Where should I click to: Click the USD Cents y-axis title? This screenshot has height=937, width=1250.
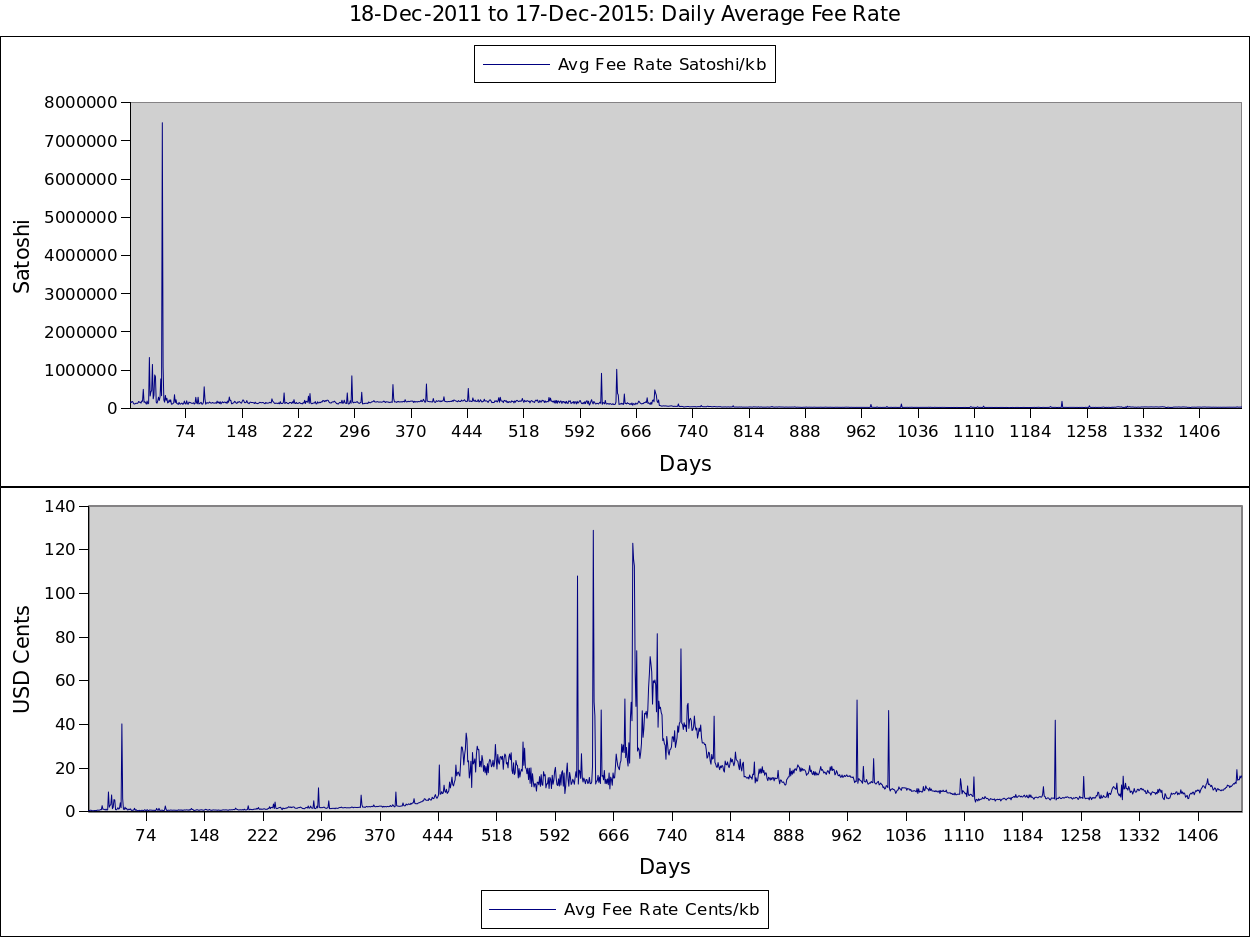(x=22, y=659)
